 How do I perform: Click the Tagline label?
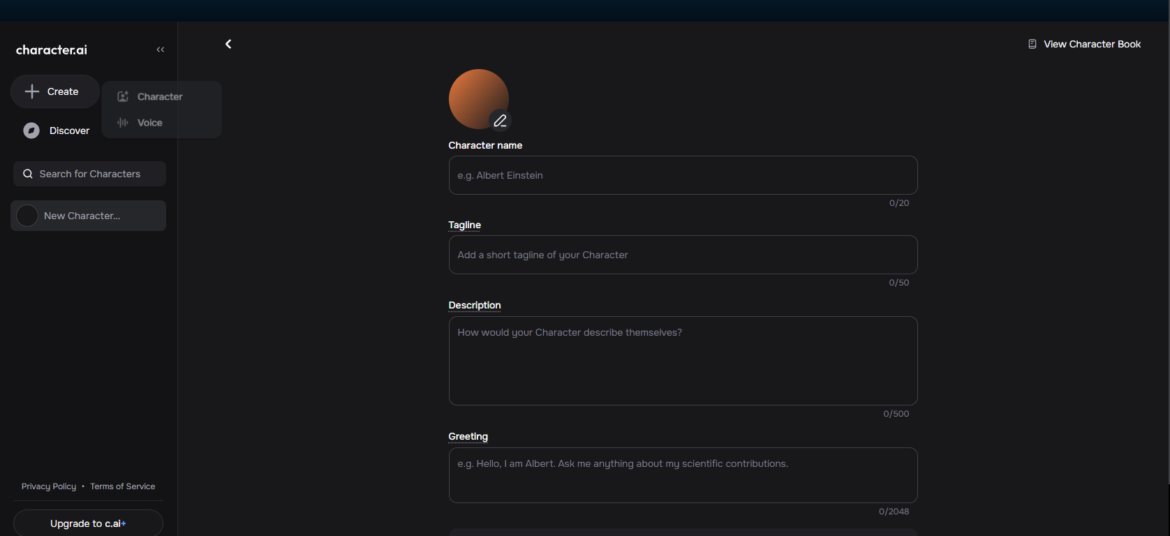(x=464, y=225)
